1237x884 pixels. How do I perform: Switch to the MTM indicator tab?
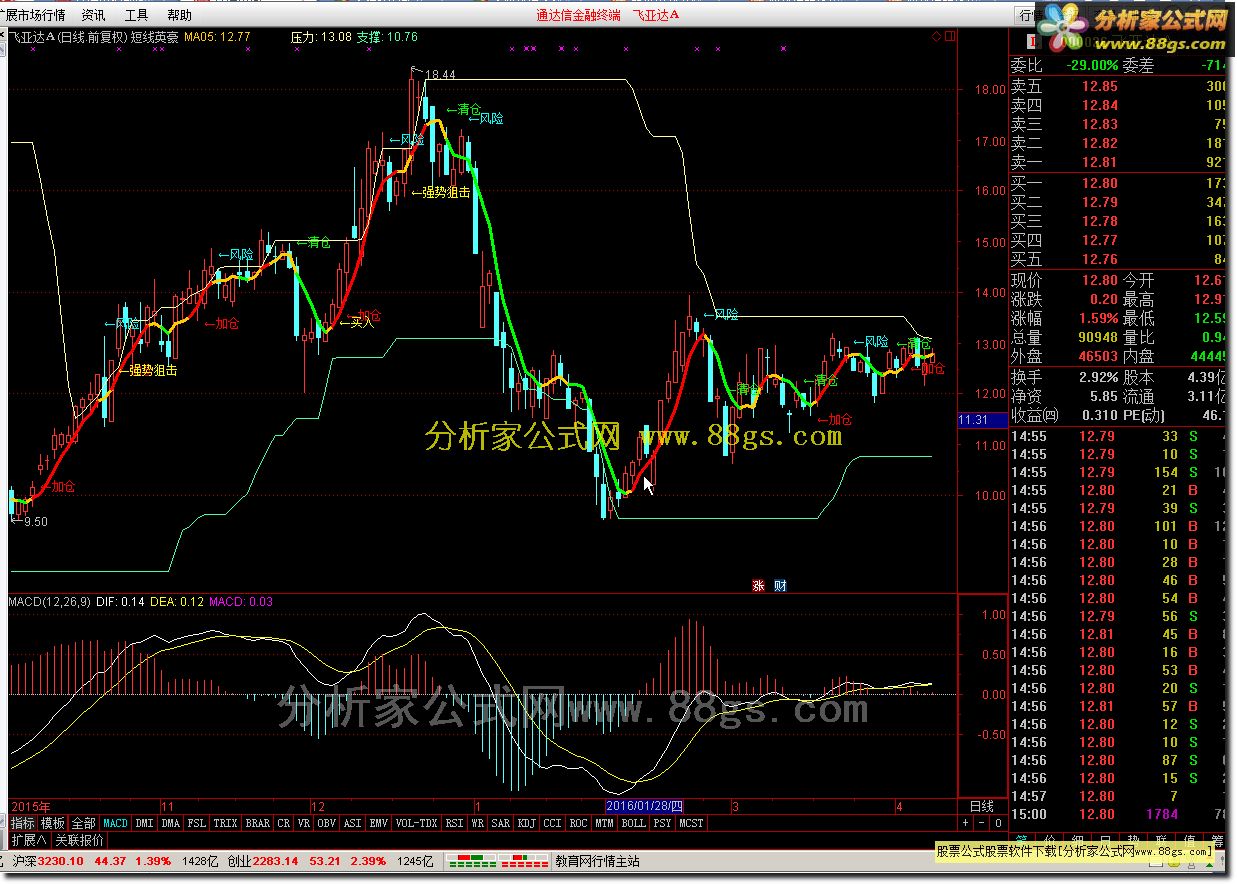click(605, 823)
